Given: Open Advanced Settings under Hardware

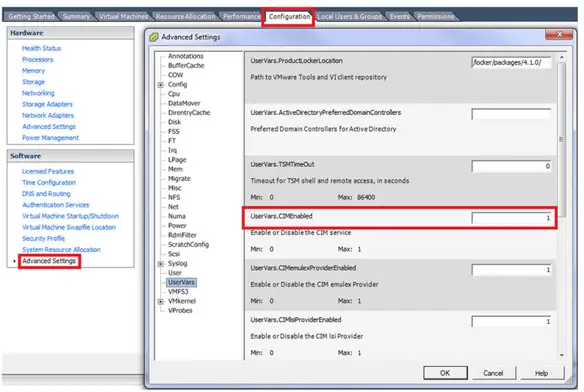Looking at the screenshot, I should [49, 126].
